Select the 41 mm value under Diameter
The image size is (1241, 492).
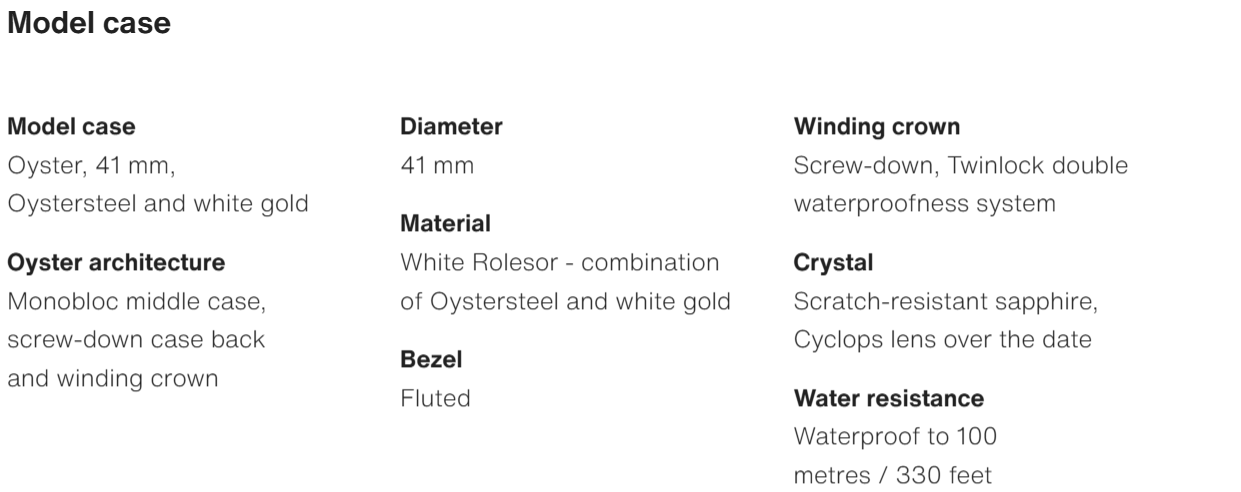click(437, 165)
